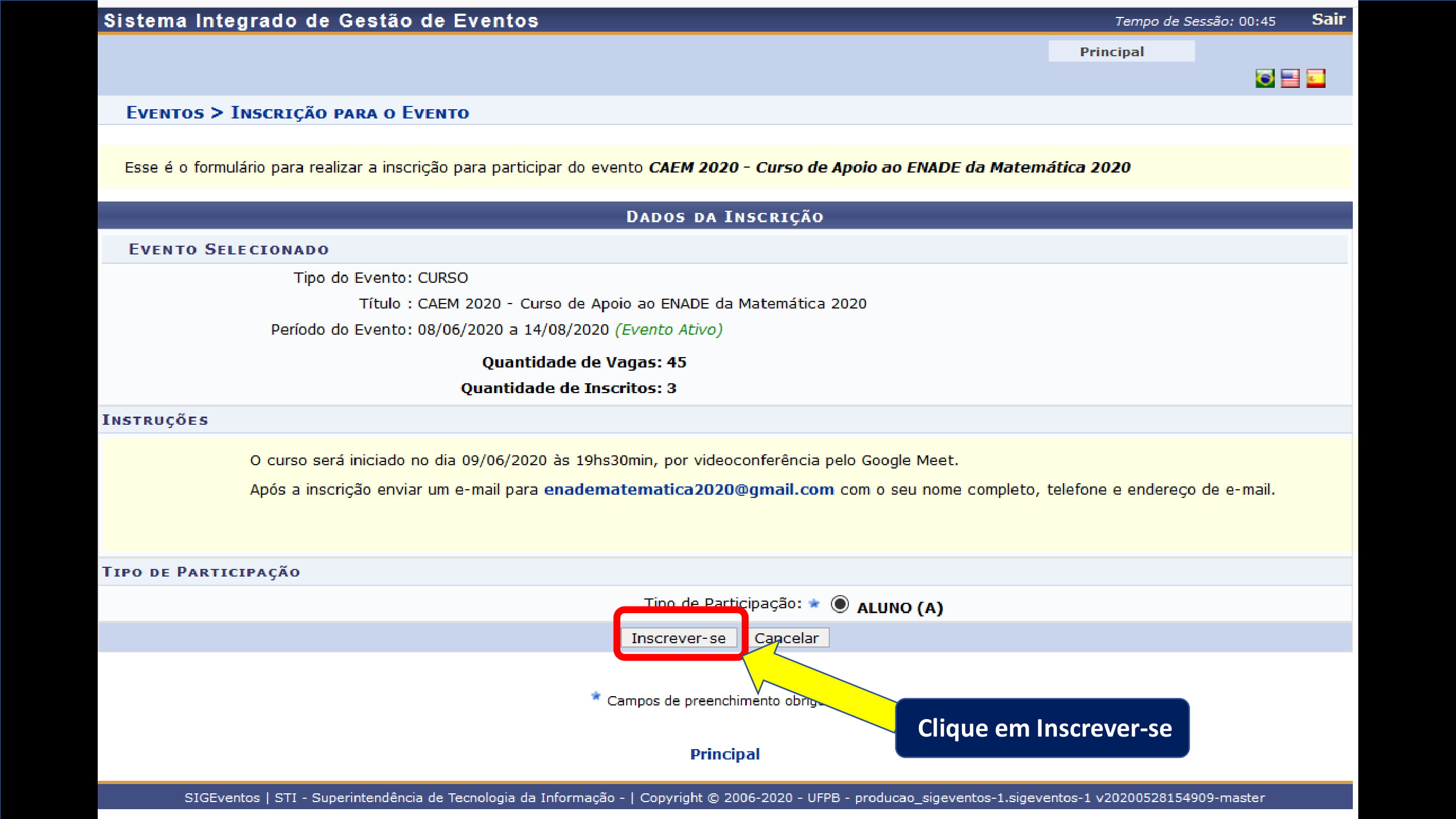Image resolution: width=1456 pixels, height=819 pixels.
Task: Click the Inscrição para o Evento breadcrumb text
Action: coord(349,112)
